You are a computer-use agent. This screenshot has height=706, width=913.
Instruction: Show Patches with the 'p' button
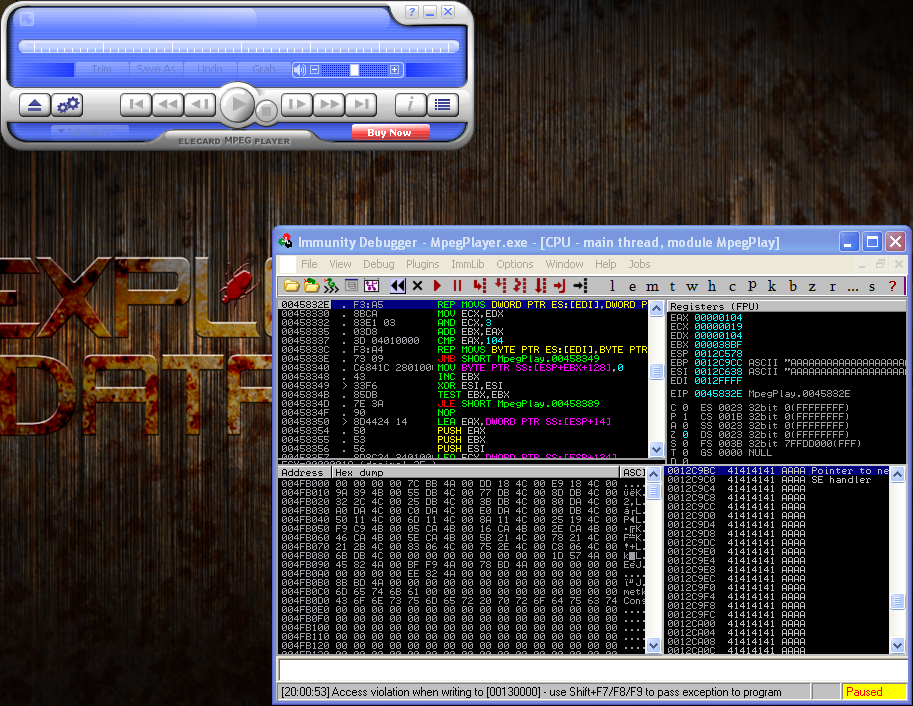[x=752, y=286]
